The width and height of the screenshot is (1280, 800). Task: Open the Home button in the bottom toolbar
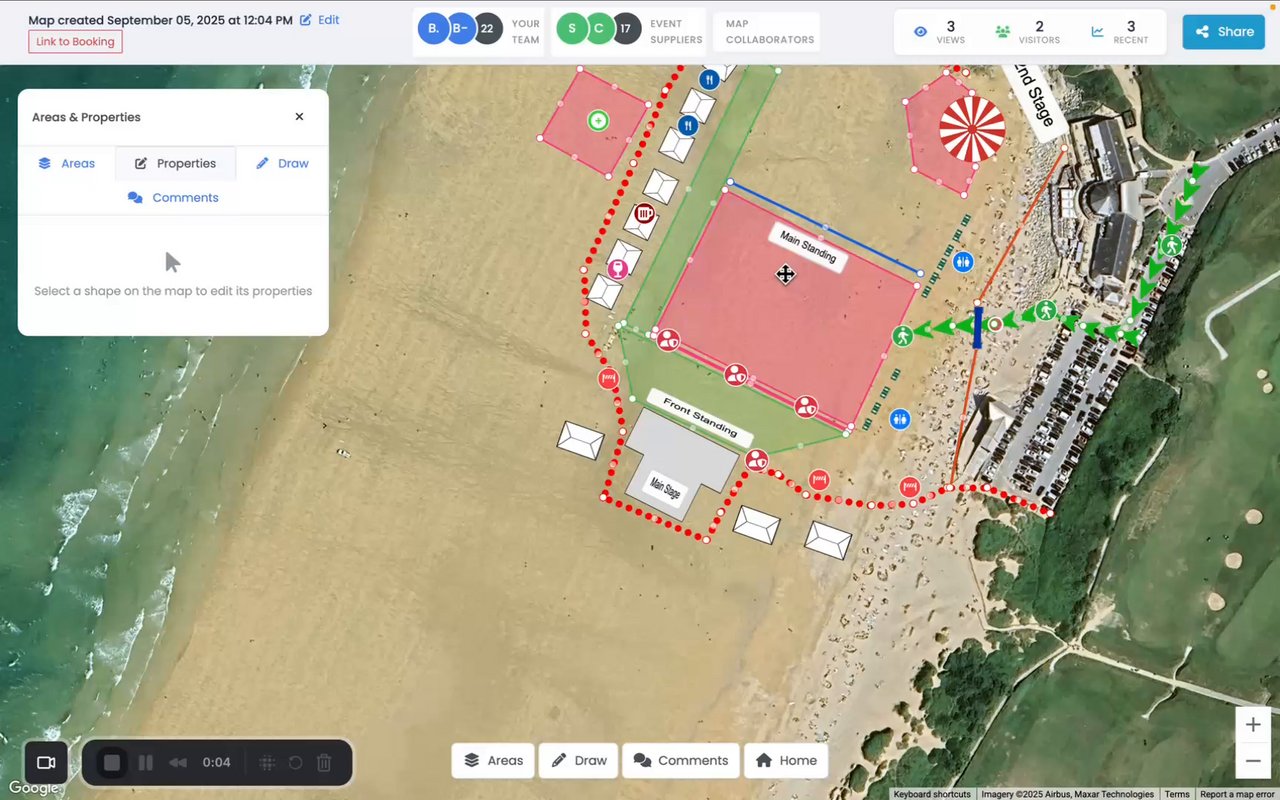(786, 760)
